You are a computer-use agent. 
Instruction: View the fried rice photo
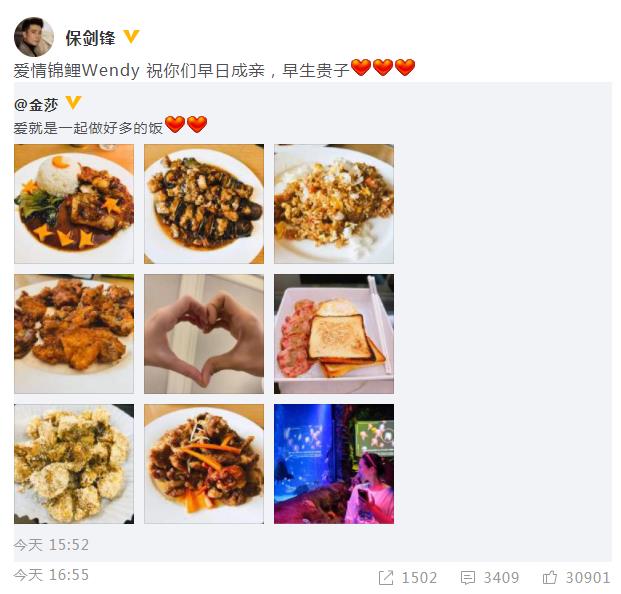pos(334,204)
